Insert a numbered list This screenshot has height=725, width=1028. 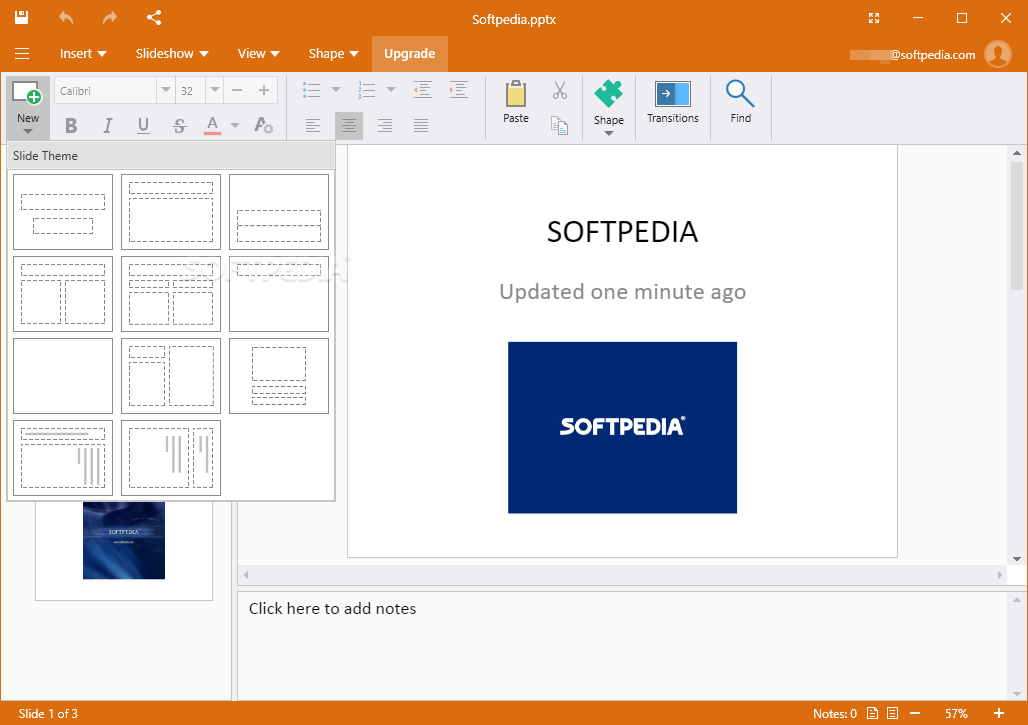(x=366, y=90)
